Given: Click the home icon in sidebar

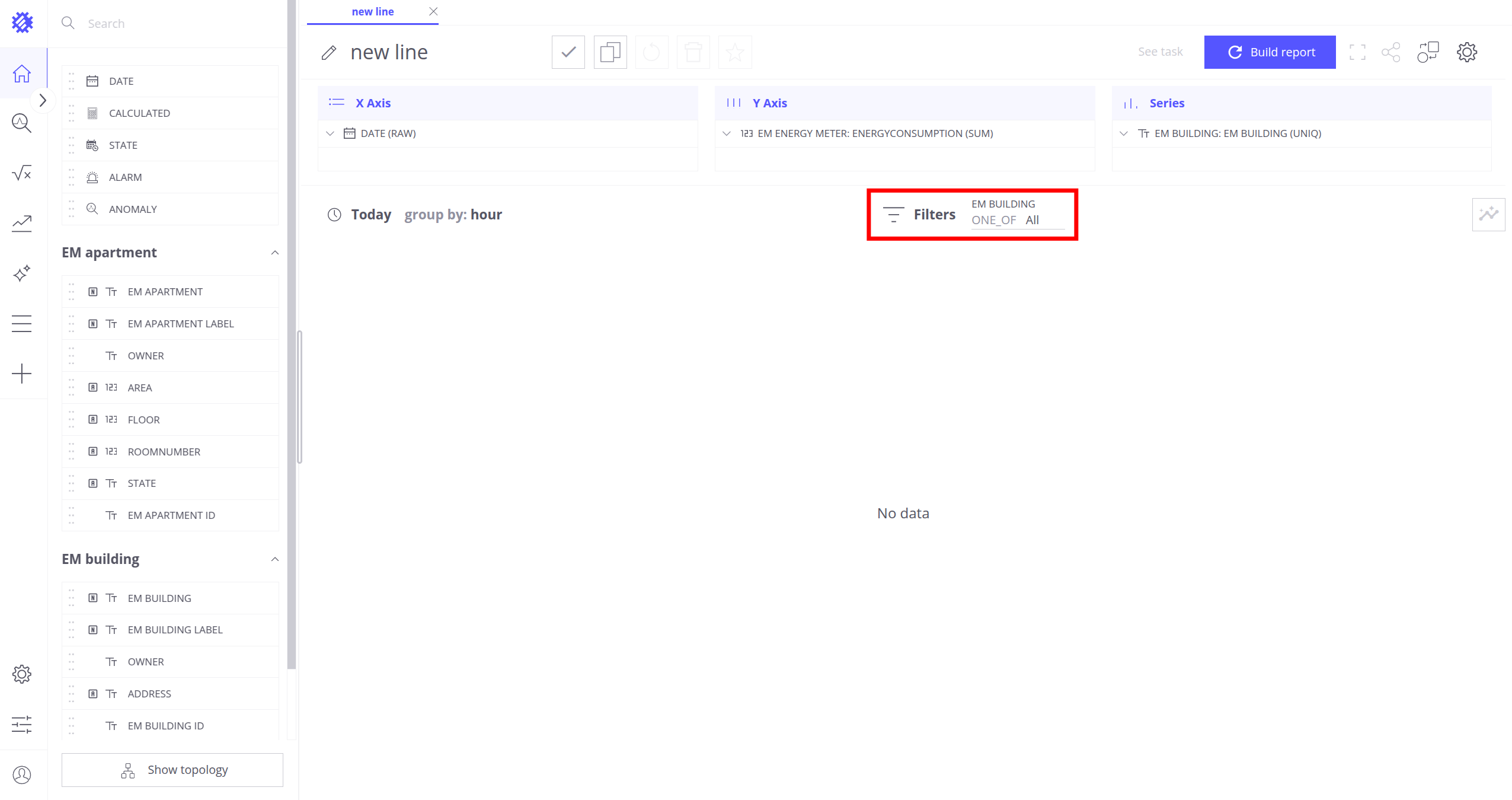Looking at the screenshot, I should point(22,74).
